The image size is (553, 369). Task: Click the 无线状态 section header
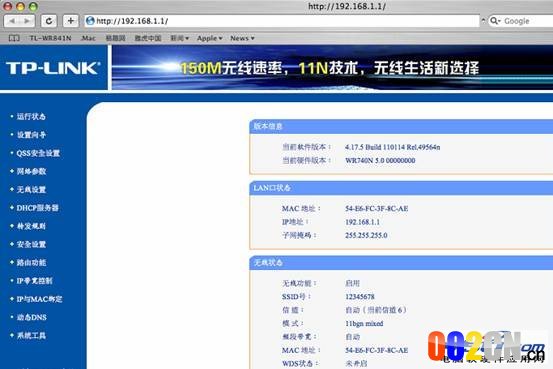tap(401, 263)
